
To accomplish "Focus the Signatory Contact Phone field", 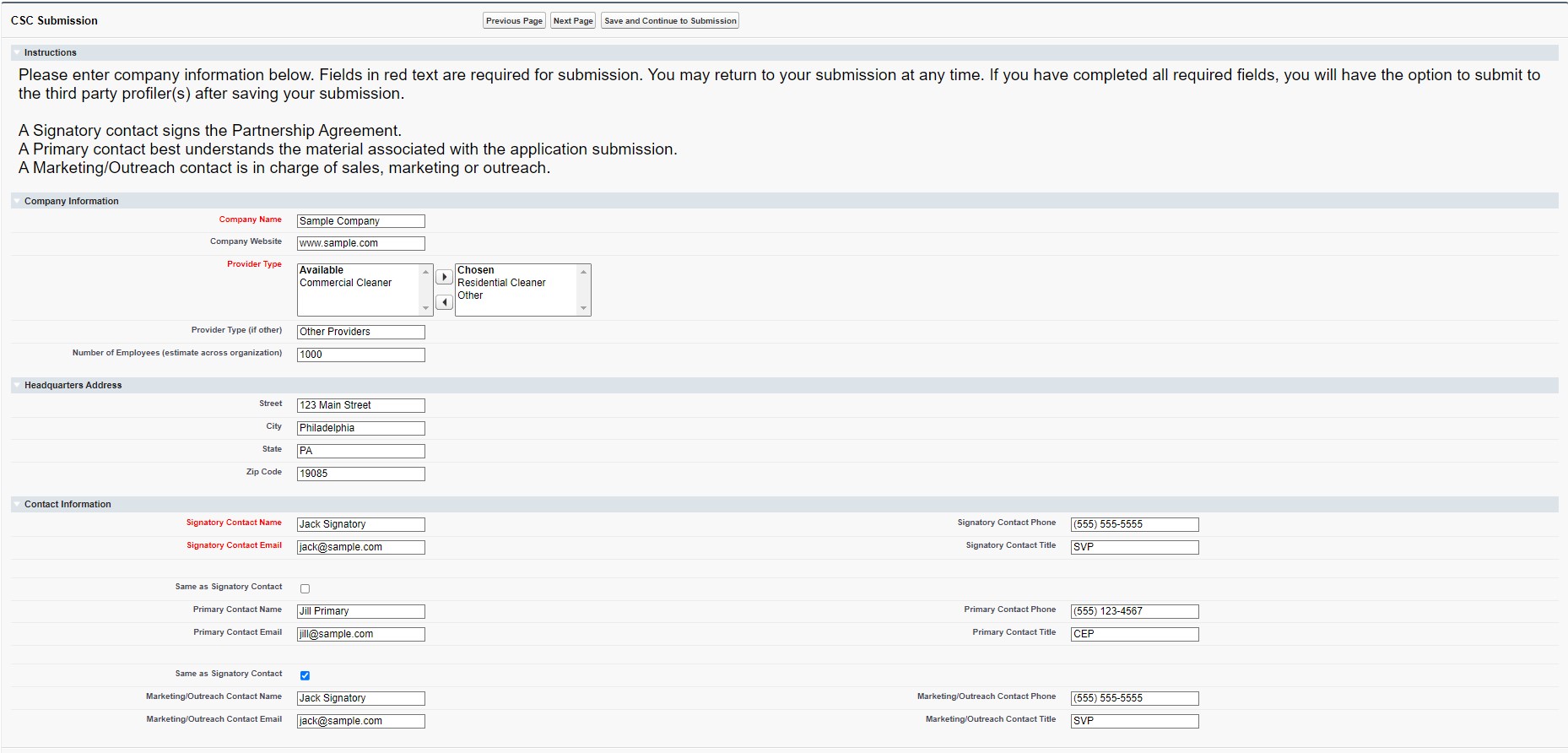I will [1133, 524].
